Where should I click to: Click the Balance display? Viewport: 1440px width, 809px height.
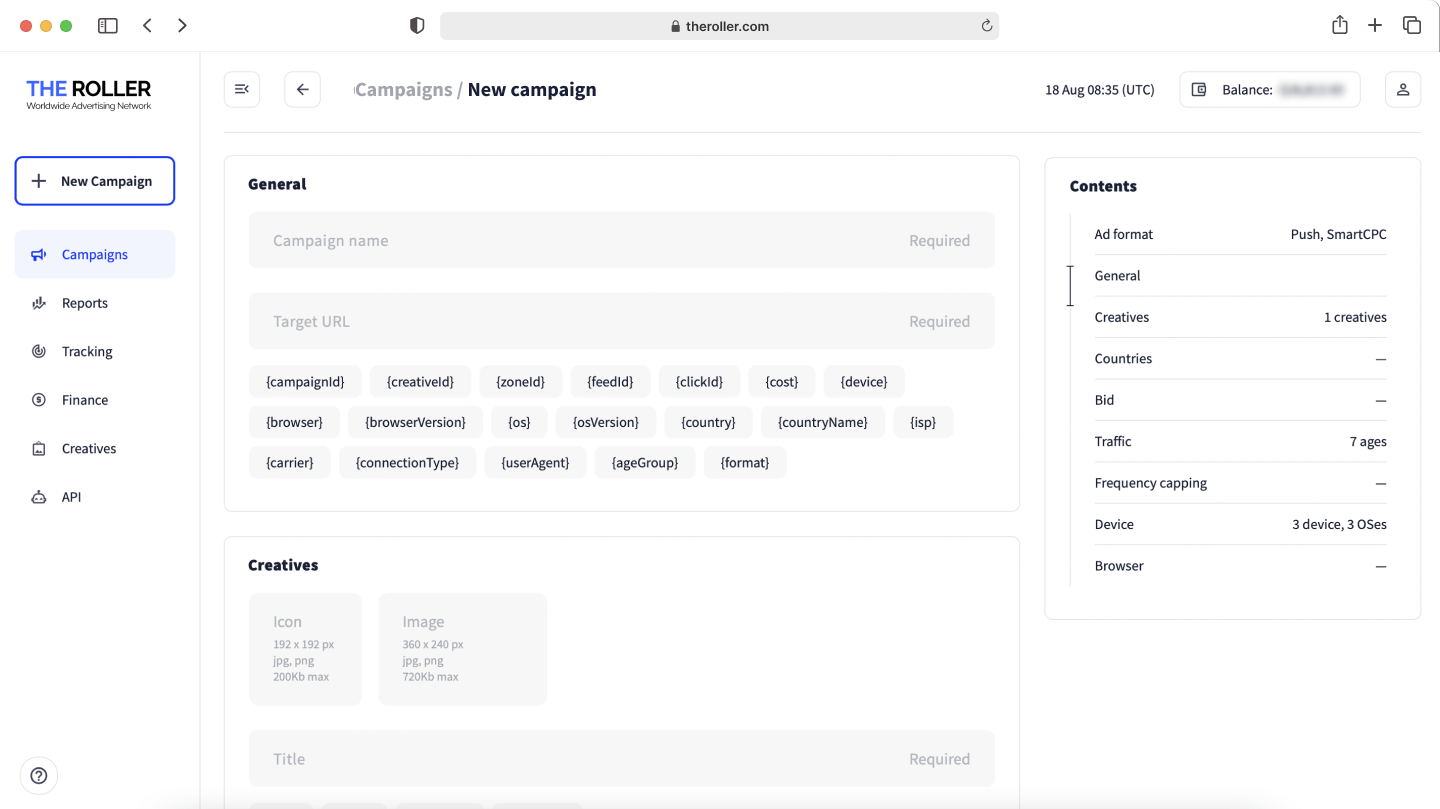point(1269,89)
